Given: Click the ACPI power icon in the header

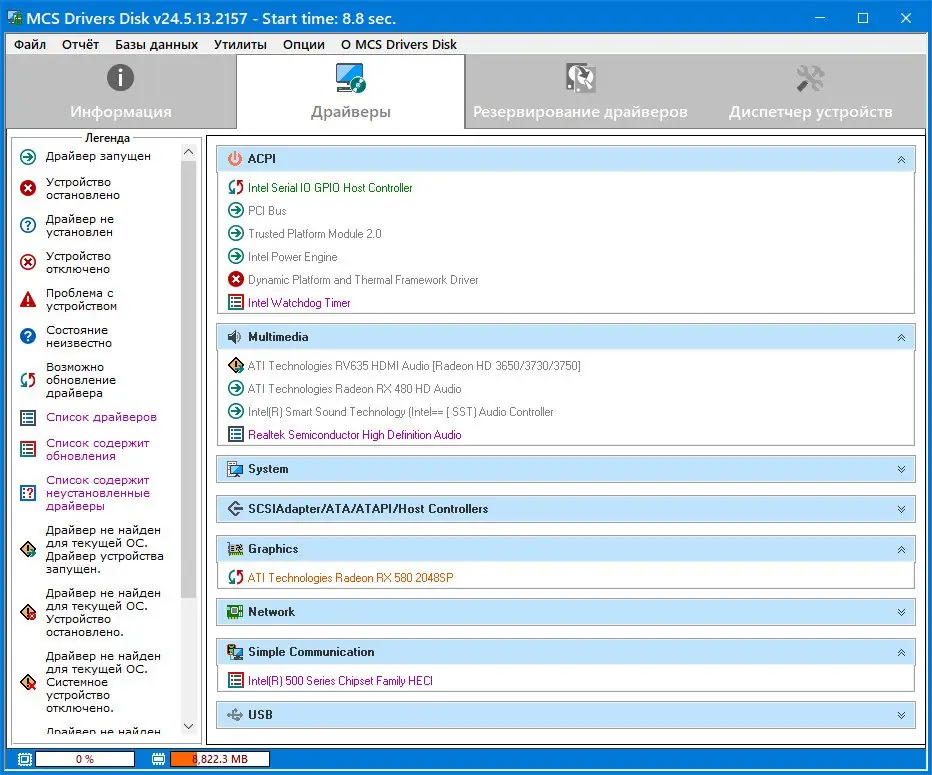Looking at the screenshot, I should pos(235,159).
